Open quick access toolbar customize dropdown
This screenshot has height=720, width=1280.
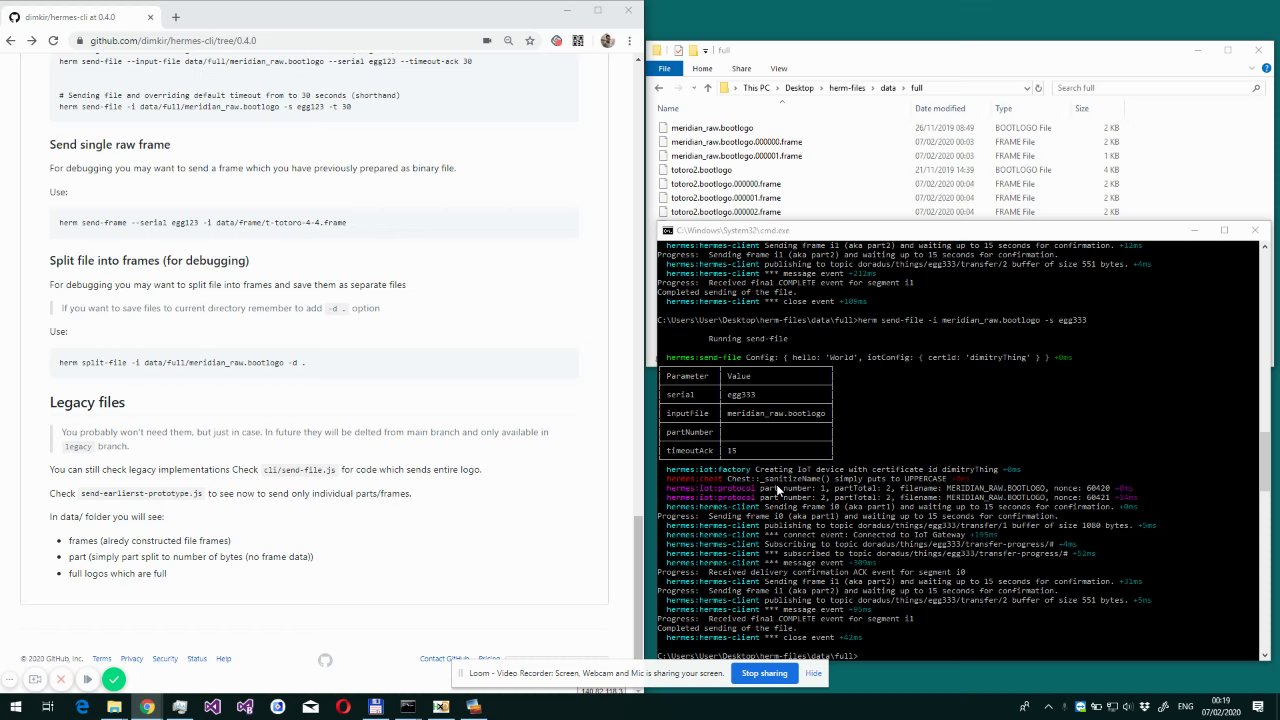[x=705, y=50]
